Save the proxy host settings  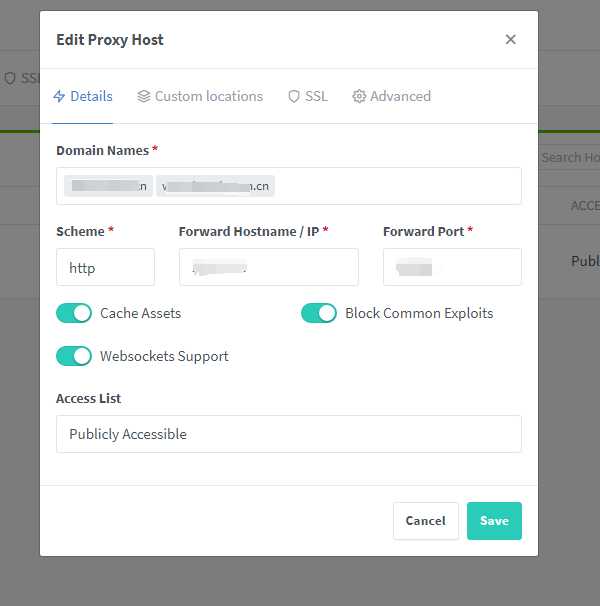494,521
